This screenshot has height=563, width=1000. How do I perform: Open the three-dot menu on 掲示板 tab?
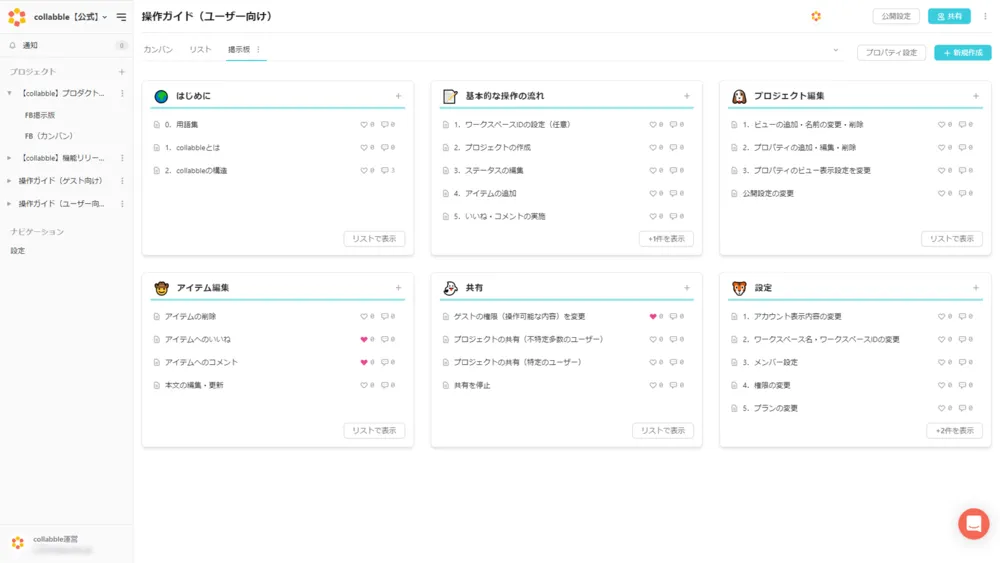tap(258, 50)
